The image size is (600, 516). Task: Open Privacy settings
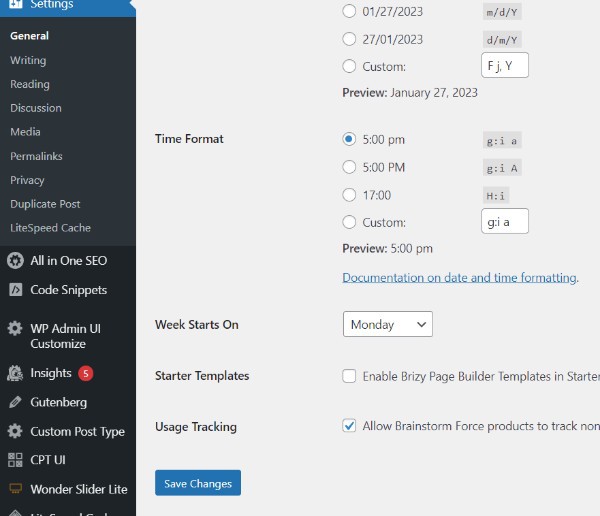[x=27, y=180]
